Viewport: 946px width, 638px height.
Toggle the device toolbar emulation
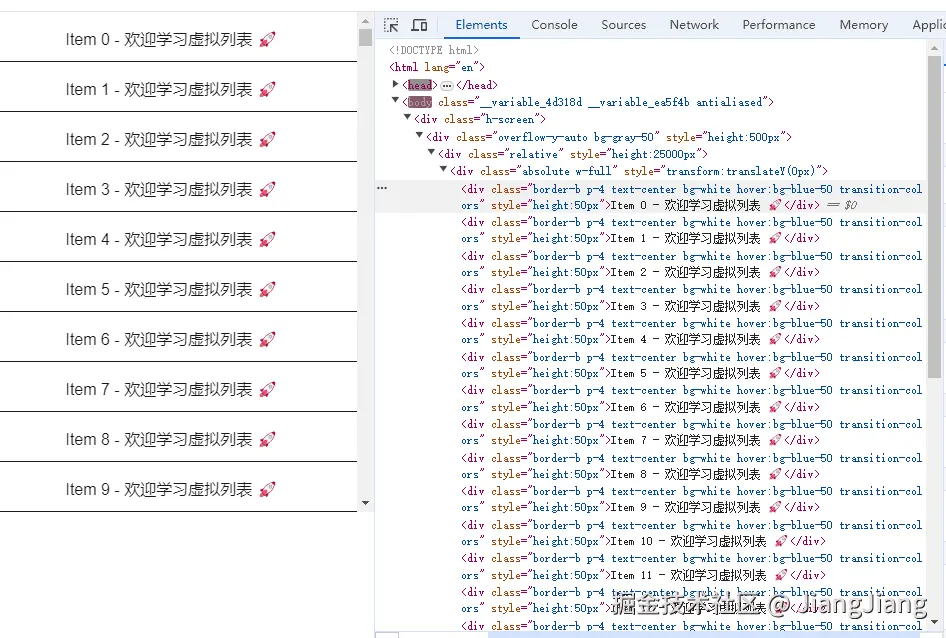419,23
